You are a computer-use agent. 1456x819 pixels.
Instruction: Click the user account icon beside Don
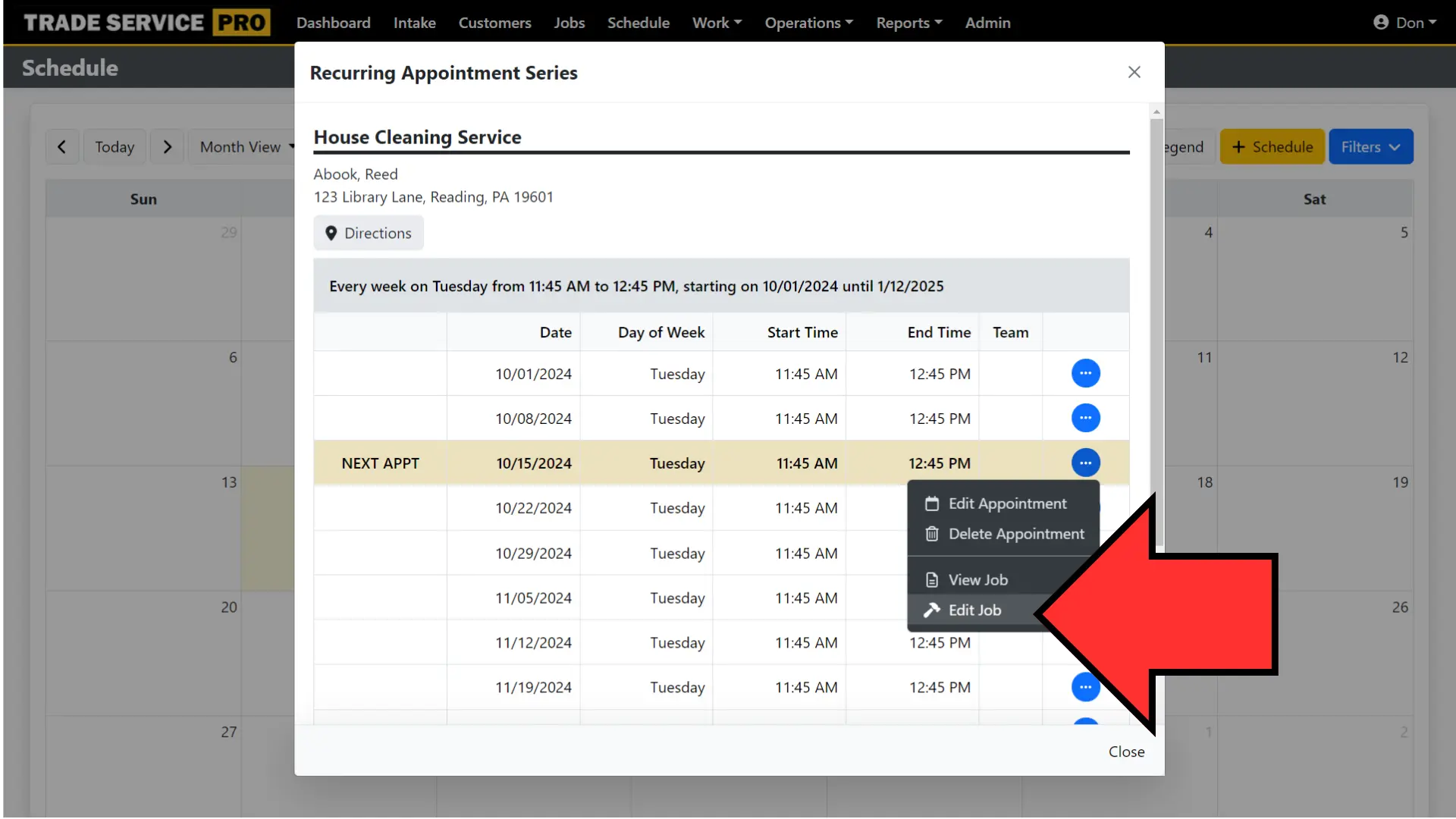click(x=1381, y=22)
